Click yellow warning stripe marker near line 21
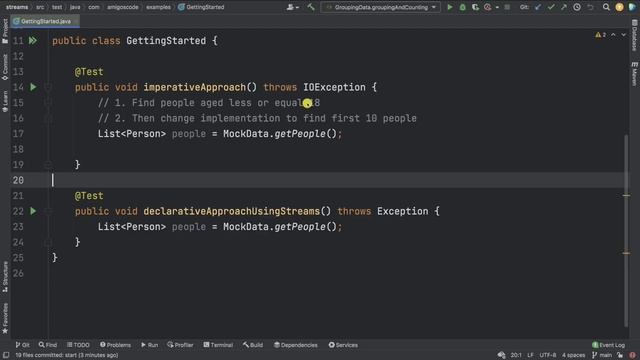The width and height of the screenshot is (640, 360). [x=626, y=196]
